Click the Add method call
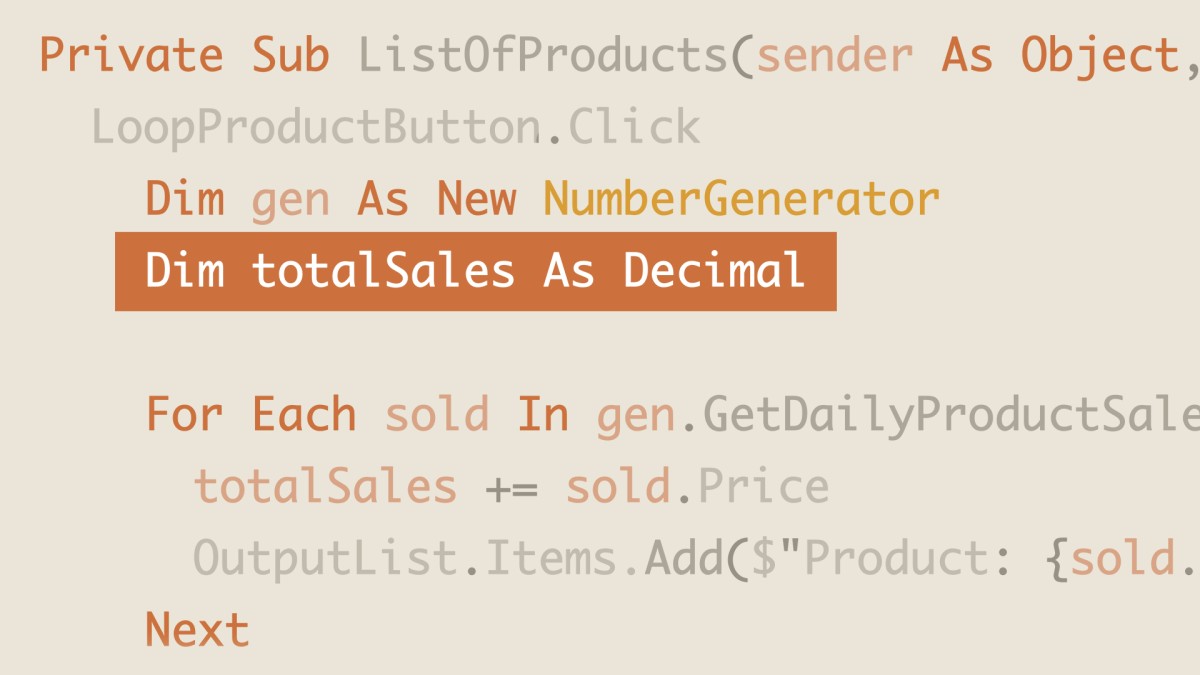 pos(684,559)
